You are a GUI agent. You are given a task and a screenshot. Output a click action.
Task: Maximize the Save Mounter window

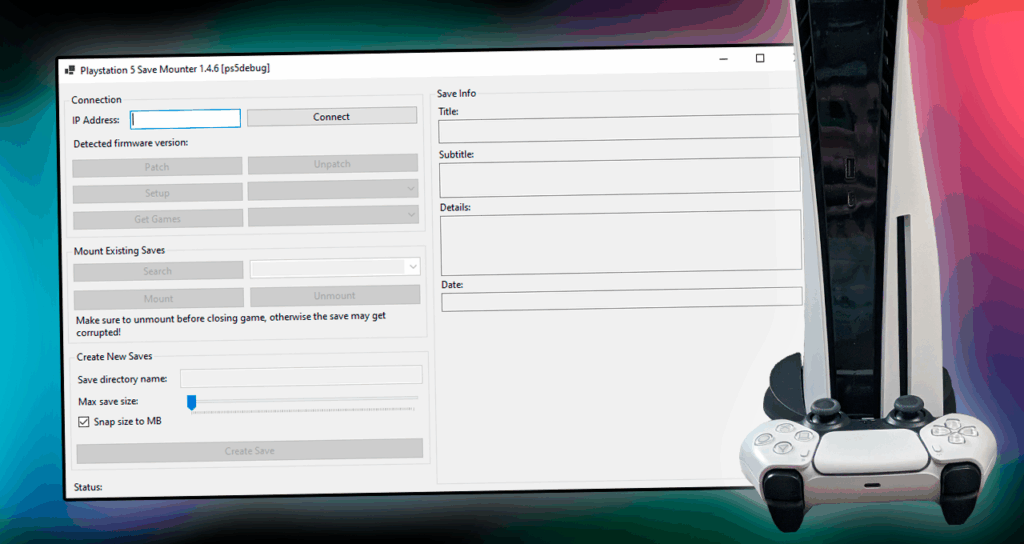[760, 59]
